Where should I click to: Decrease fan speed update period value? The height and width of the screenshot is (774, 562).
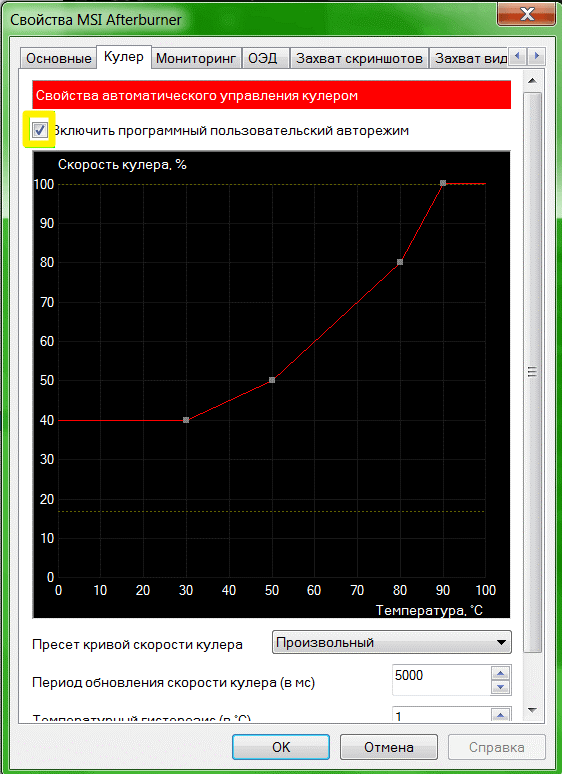coord(501,687)
